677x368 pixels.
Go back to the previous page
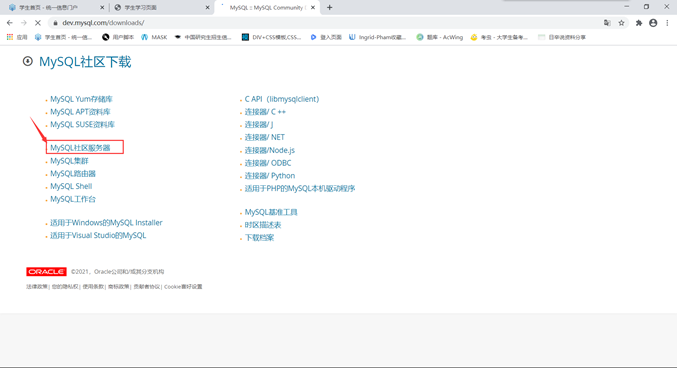9,23
